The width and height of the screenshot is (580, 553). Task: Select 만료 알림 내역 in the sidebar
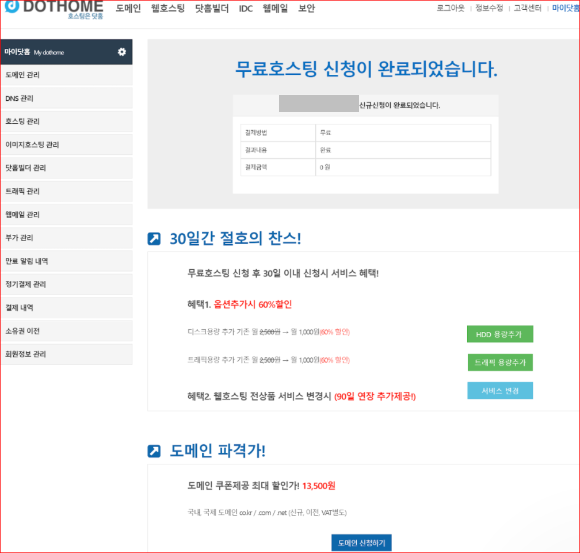(x=67, y=261)
